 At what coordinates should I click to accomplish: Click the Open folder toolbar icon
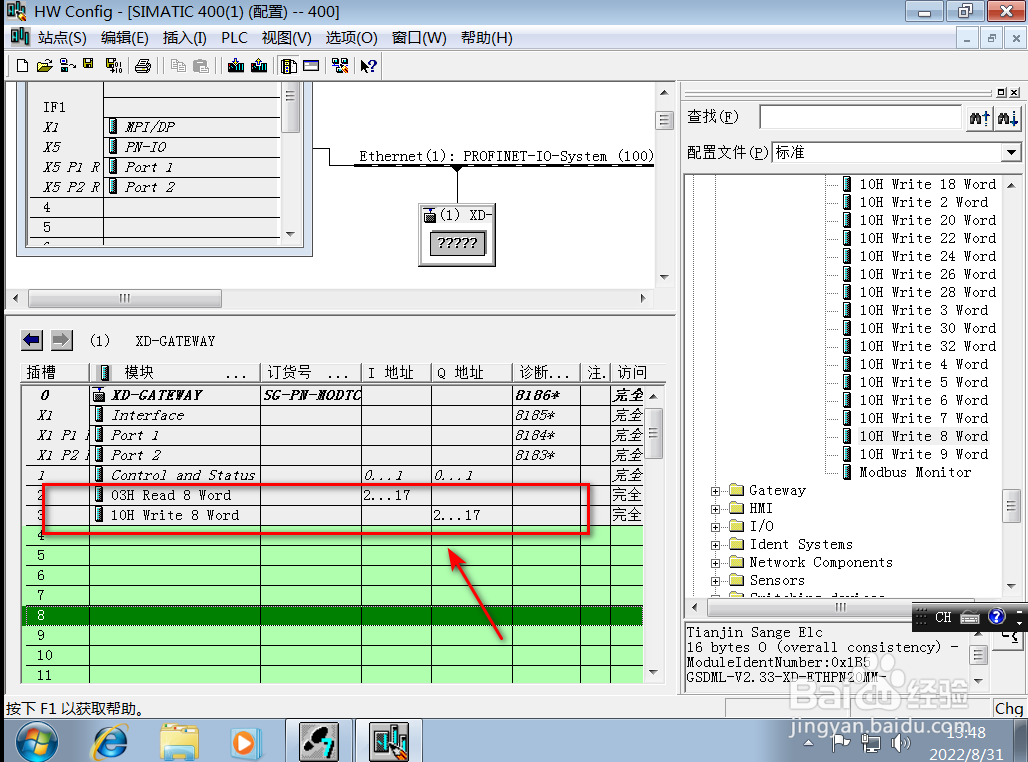click(45, 66)
